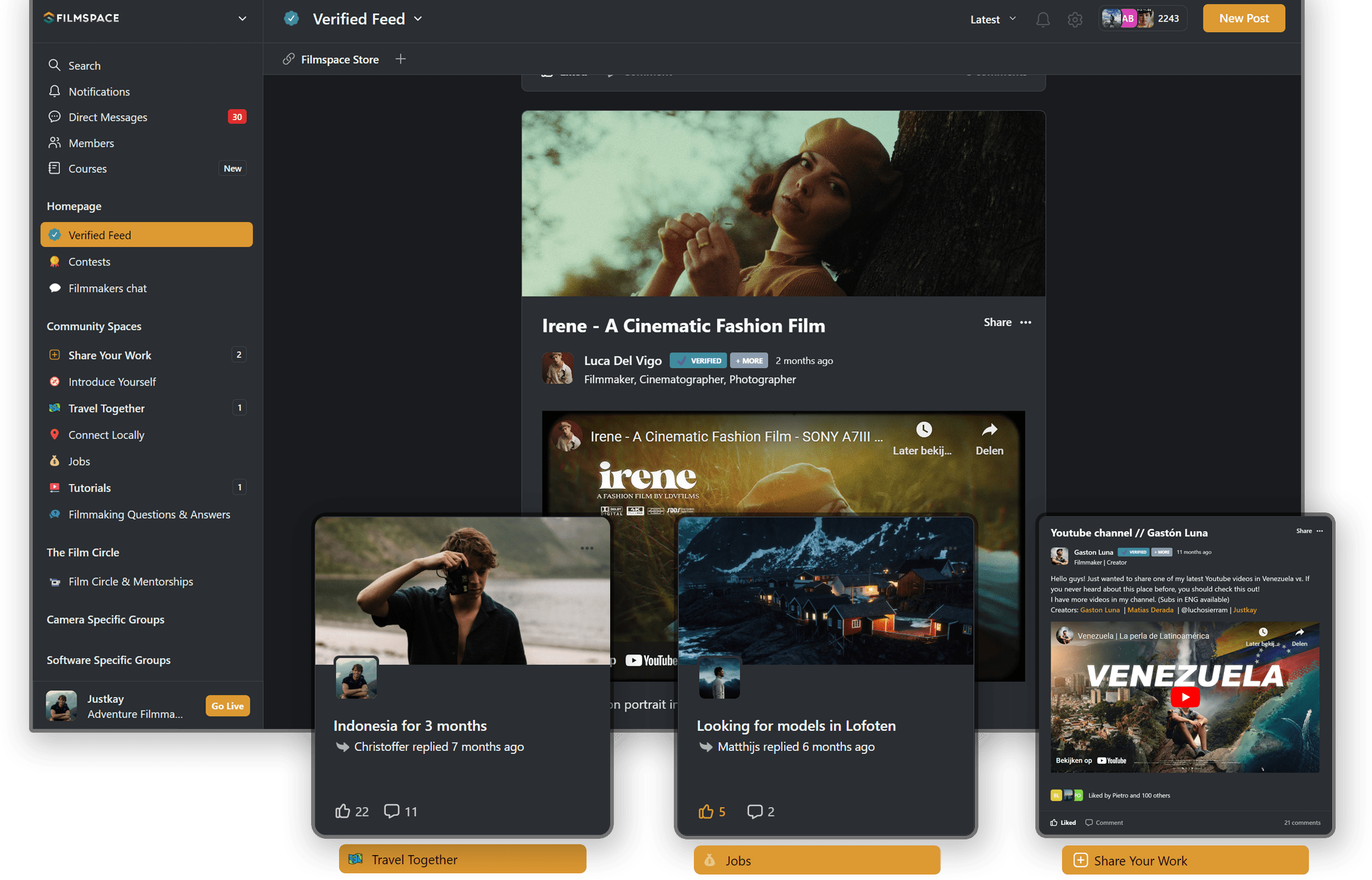
Task: Open Christoffer's avatar on Indonesia card
Action: click(356, 677)
